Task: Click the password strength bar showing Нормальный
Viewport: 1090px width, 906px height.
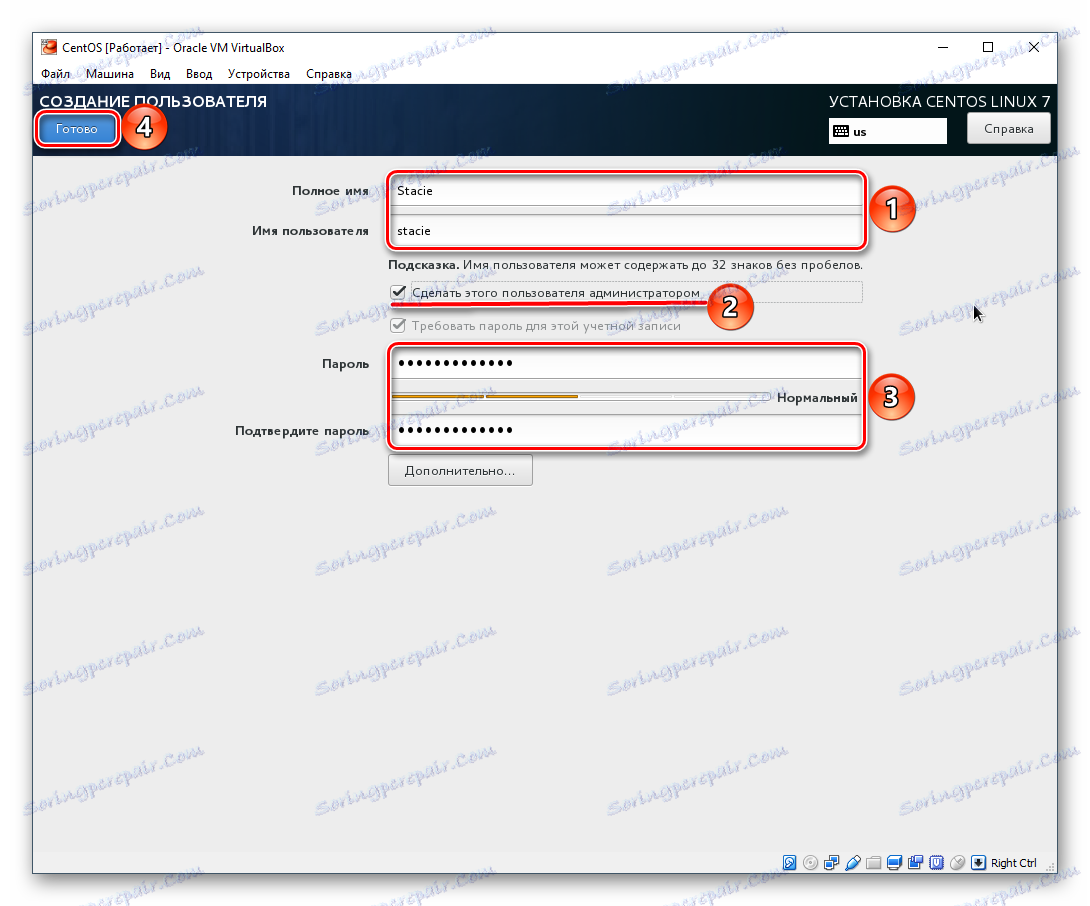Action: tap(580, 396)
